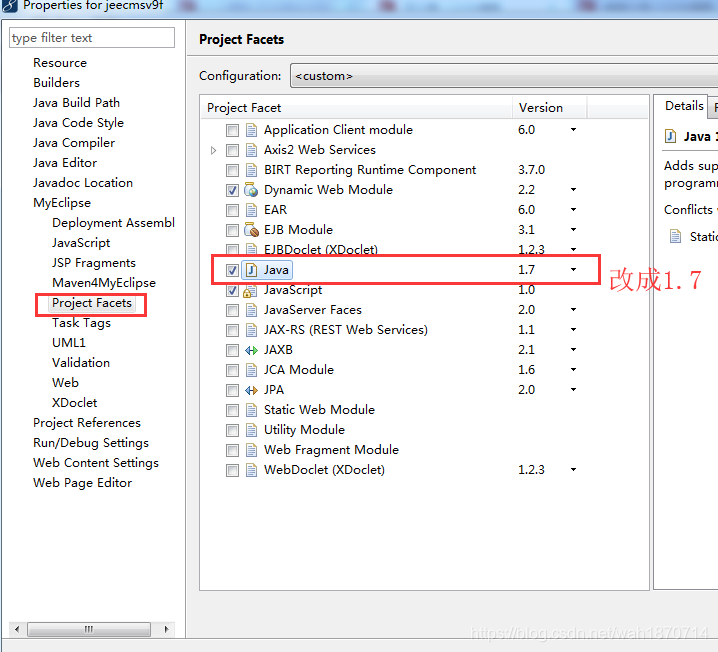The width and height of the screenshot is (718, 652).
Task: Click the WebDoclet (XDoclet) document icon
Action: 251,470
